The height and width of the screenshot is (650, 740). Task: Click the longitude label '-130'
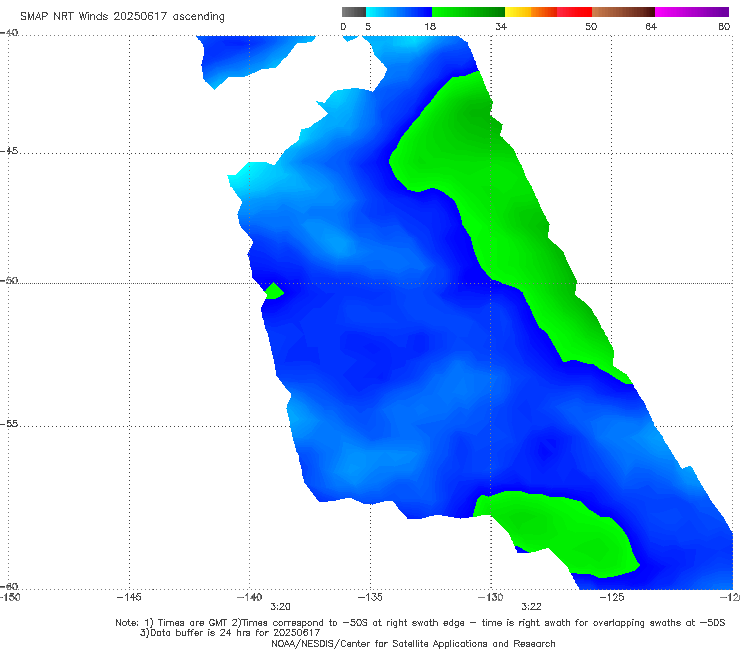click(490, 597)
